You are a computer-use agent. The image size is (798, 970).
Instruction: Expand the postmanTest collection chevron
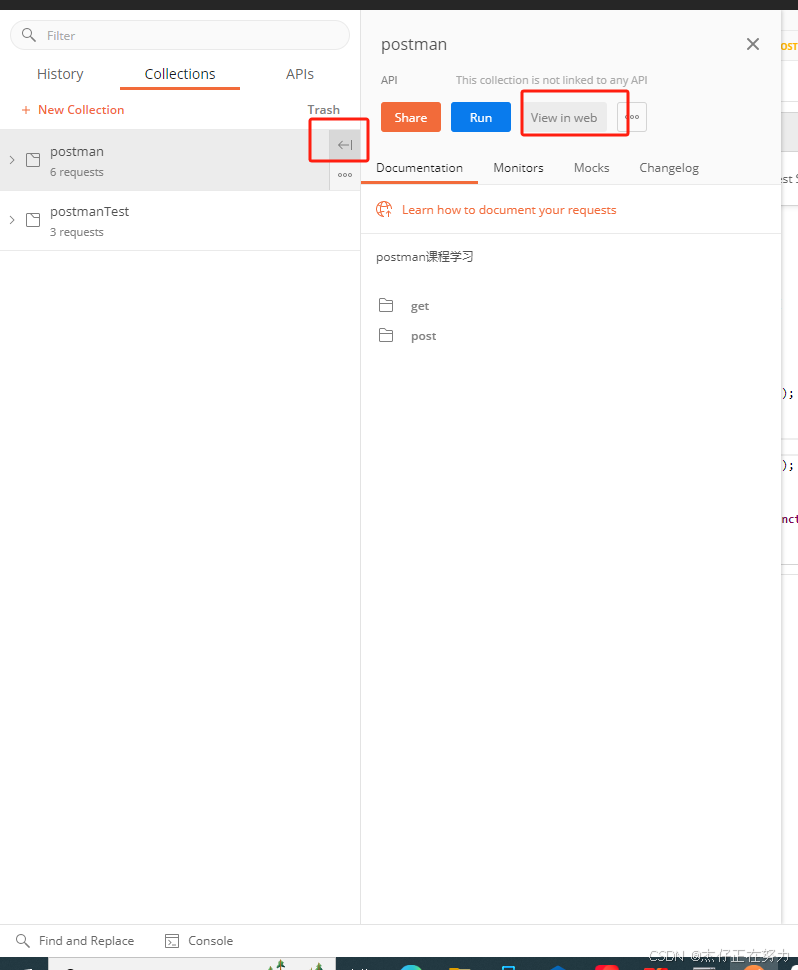12,220
